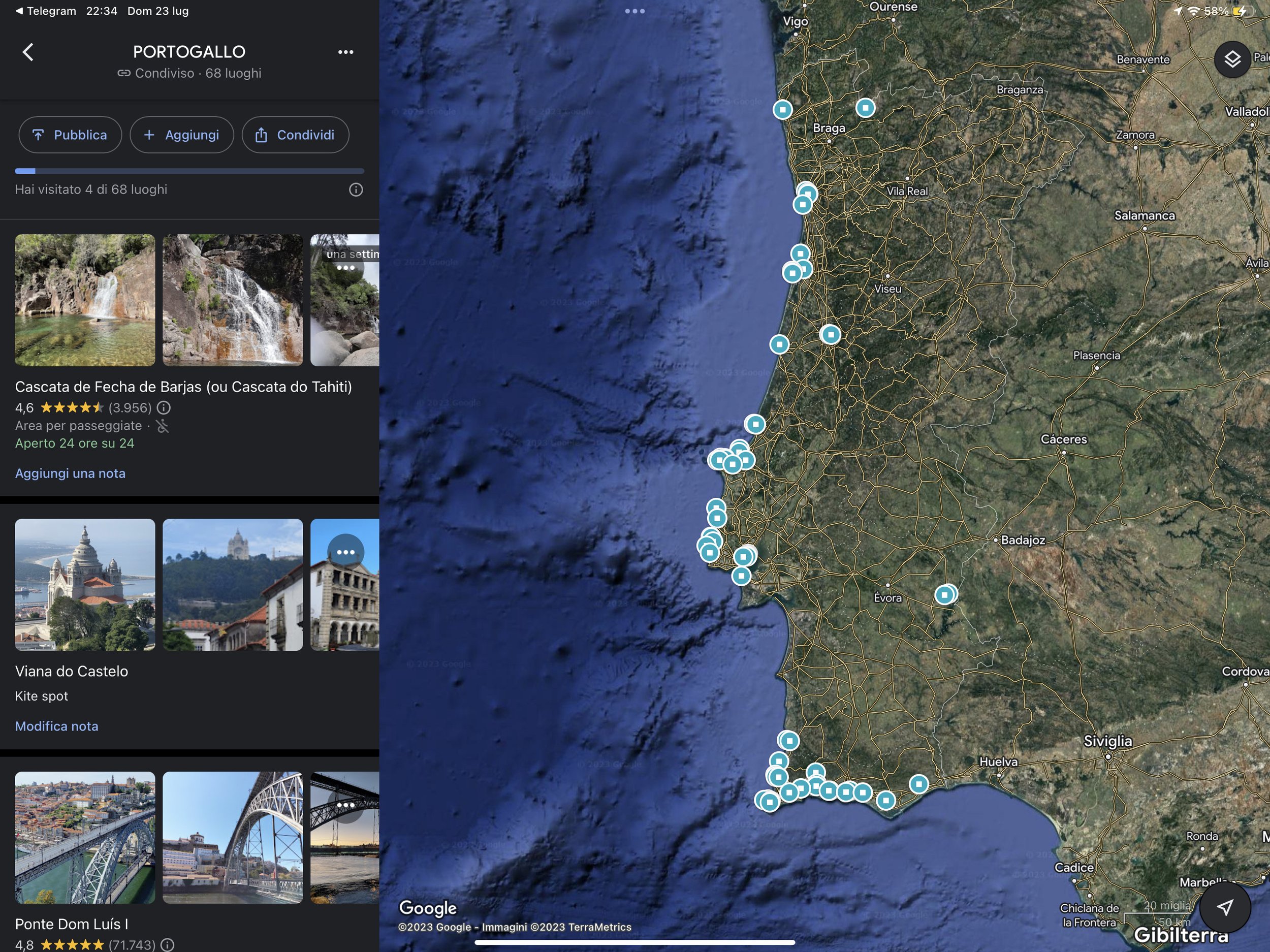Select the map pin northeast of Braga
The image size is (1270, 952).
pos(865,107)
